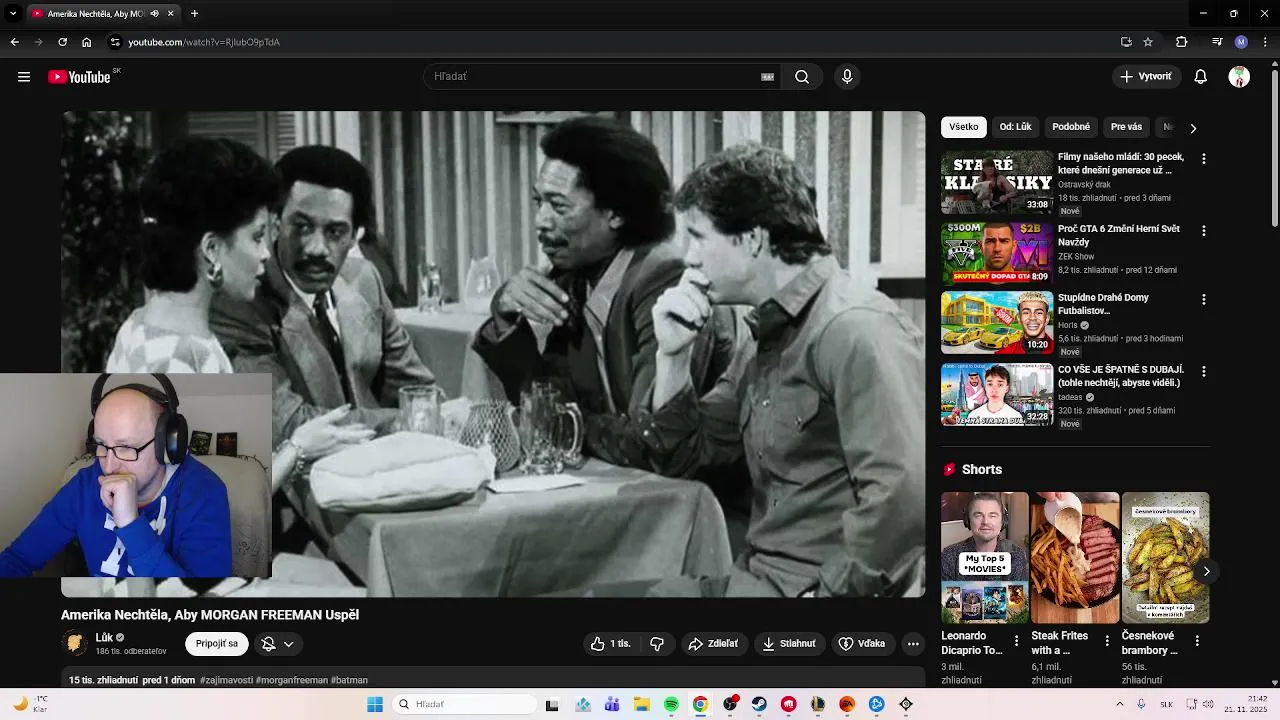This screenshot has width=1280, height=720.
Task: Select the Od: Lúk filter chip
Action: (x=1015, y=127)
